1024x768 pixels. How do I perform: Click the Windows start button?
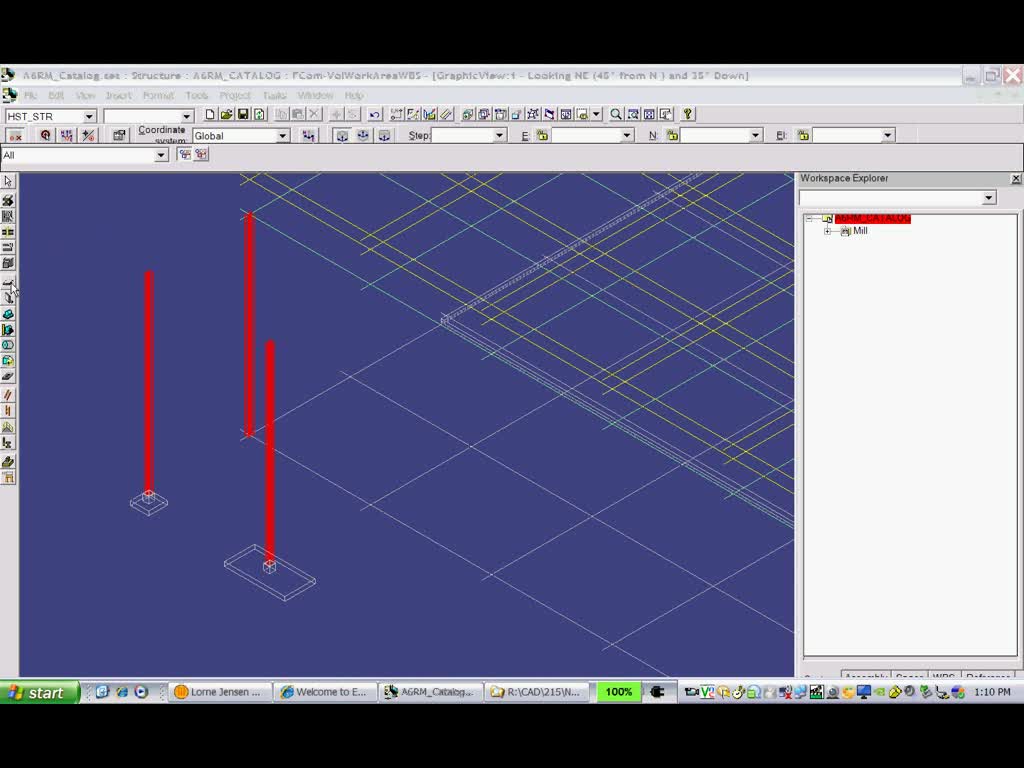coord(40,692)
